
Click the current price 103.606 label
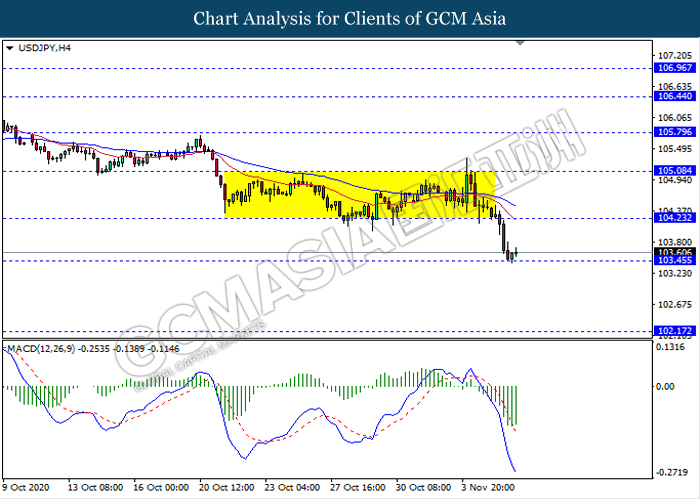(675, 252)
